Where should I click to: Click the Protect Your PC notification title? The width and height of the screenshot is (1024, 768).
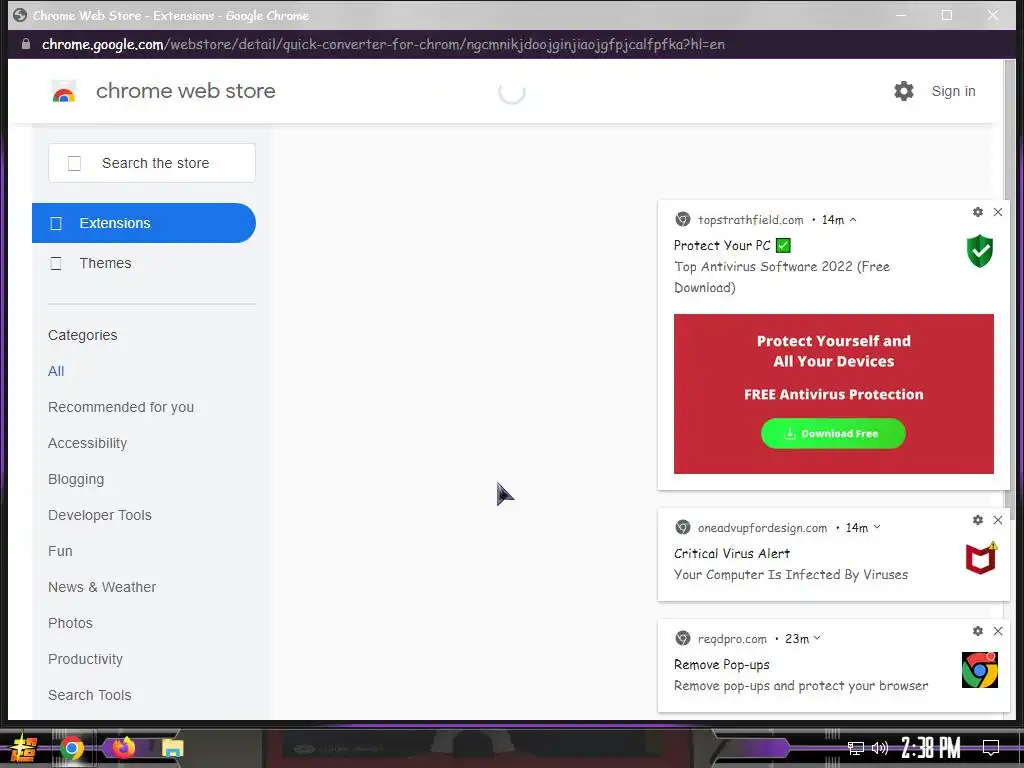[732, 246]
